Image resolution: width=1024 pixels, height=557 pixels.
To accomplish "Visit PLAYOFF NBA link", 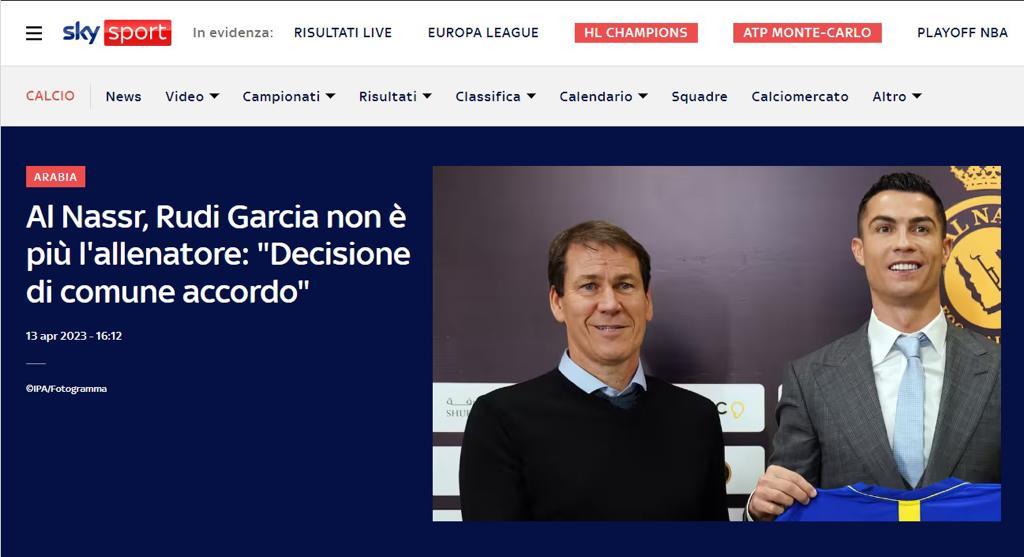I will (x=963, y=33).
